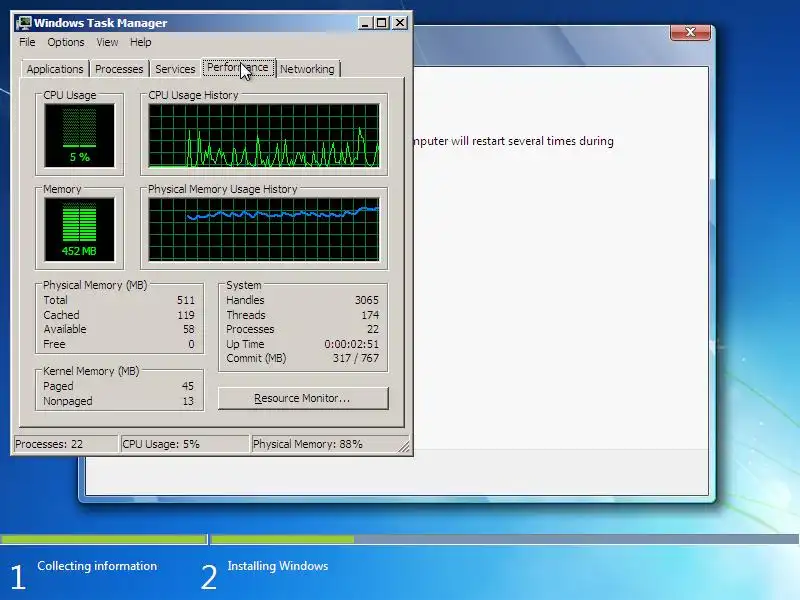Screen dimensions: 800x600
Task: Click the Nonpaged value 13
Action: 188,401
